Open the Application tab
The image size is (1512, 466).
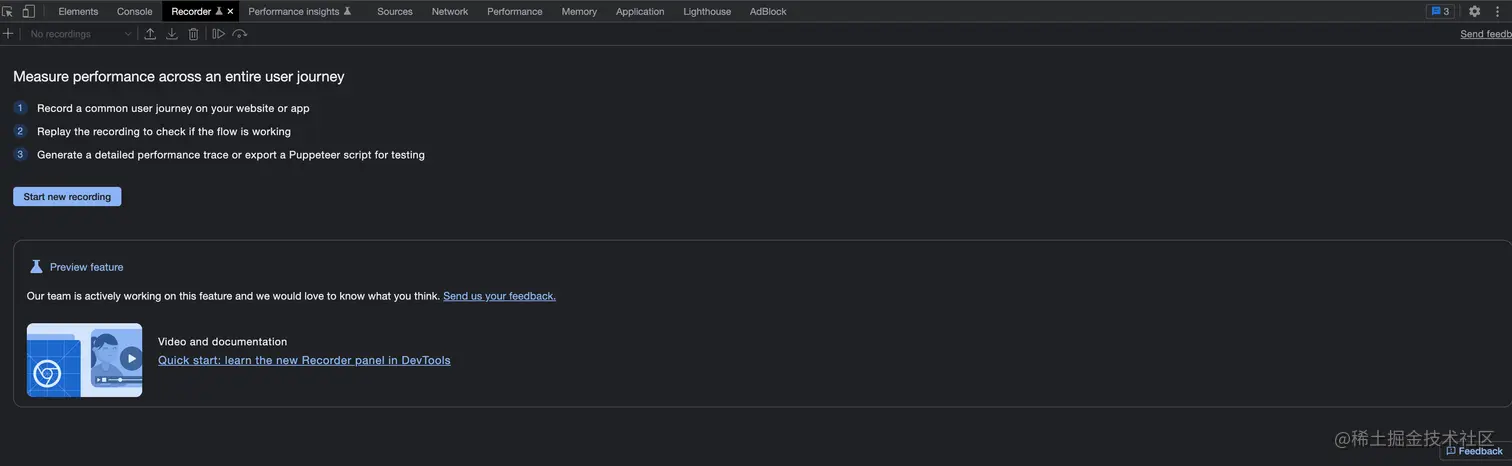tap(640, 12)
